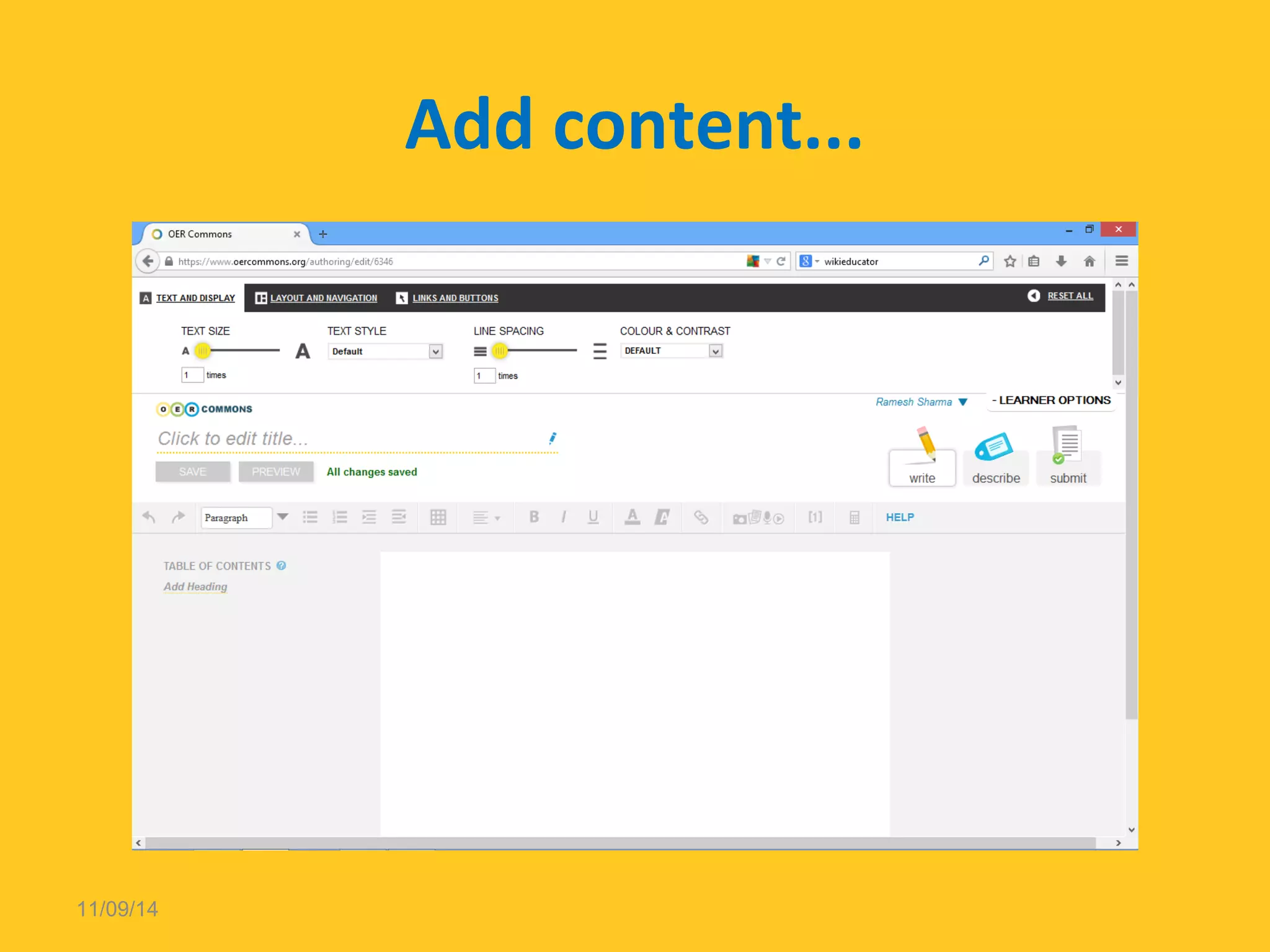Click the pencil icon beside the title

click(x=553, y=438)
